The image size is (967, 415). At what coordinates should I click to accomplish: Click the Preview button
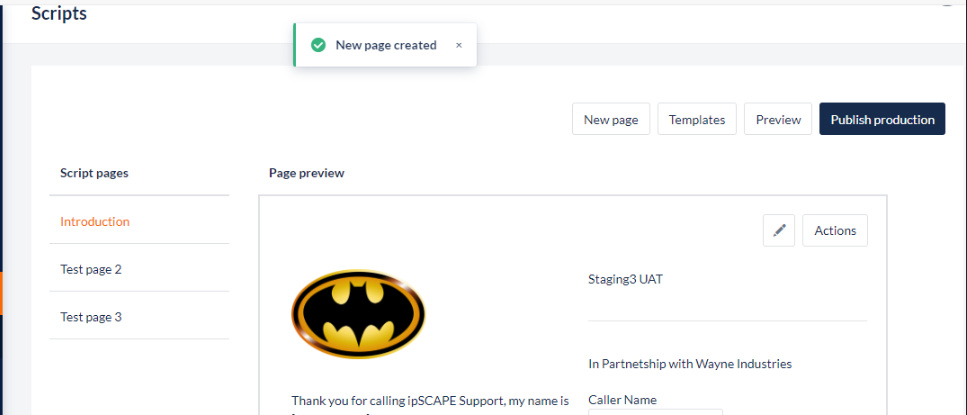pyautogui.click(x=778, y=119)
